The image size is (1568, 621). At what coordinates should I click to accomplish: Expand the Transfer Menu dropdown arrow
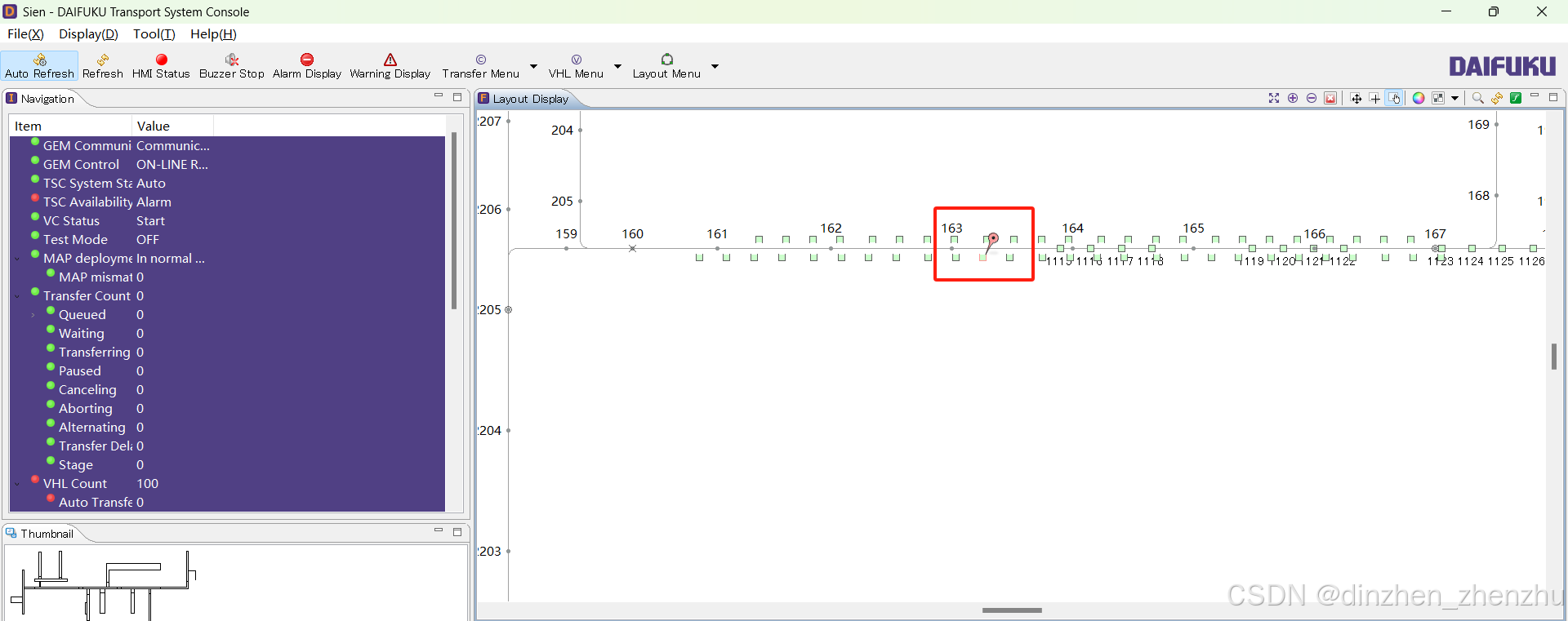534,66
